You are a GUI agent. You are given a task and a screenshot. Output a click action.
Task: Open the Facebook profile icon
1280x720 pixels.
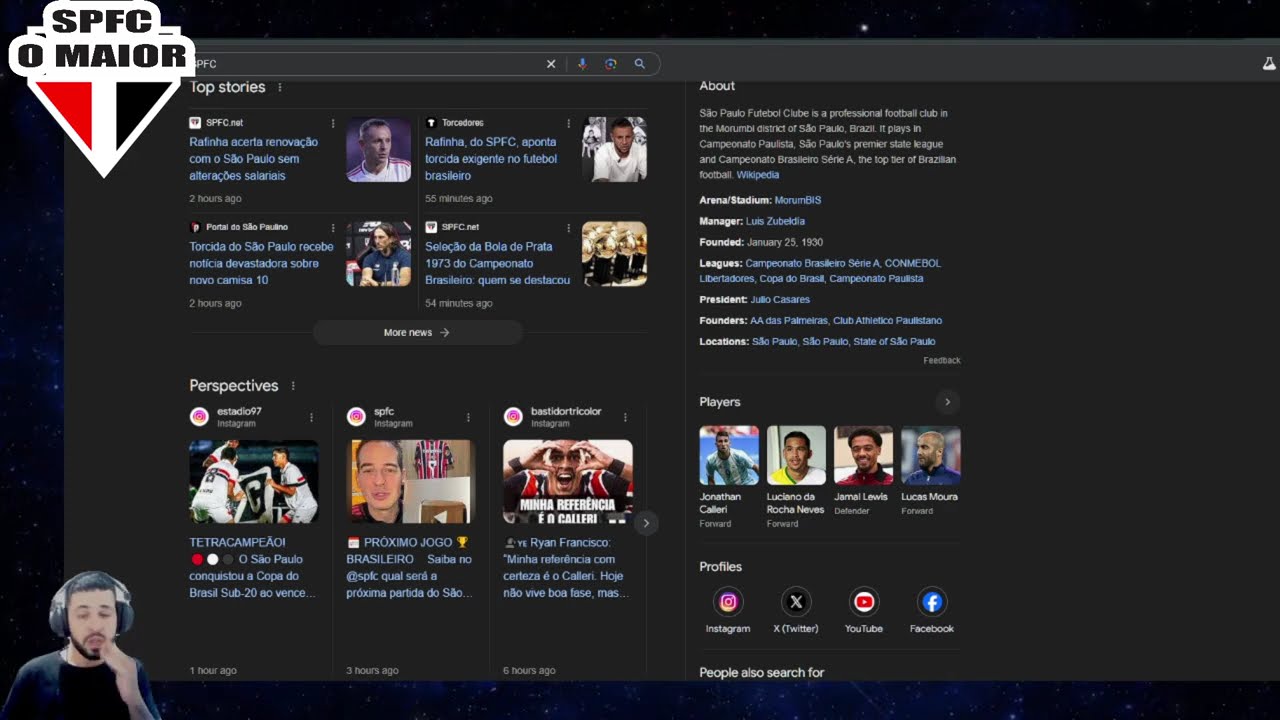(932, 602)
